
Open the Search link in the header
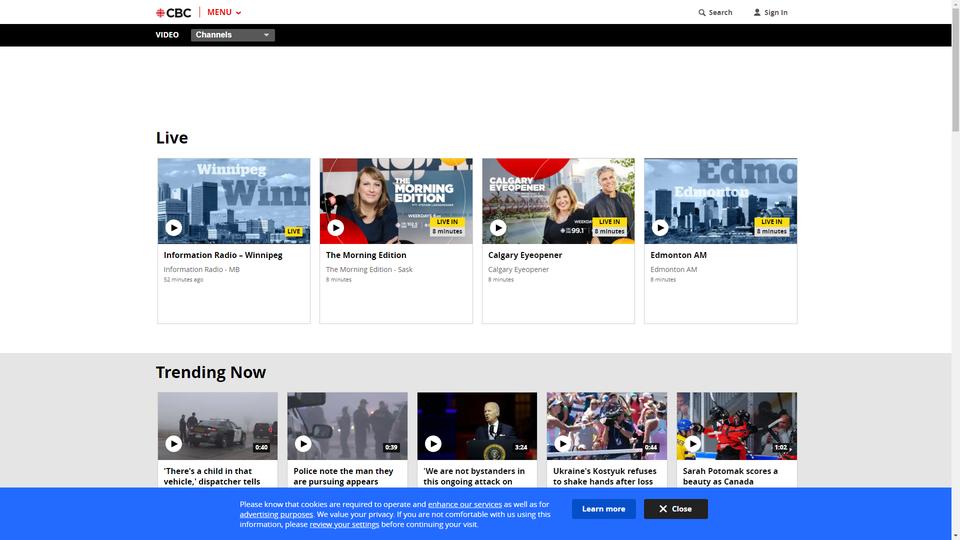pos(715,12)
